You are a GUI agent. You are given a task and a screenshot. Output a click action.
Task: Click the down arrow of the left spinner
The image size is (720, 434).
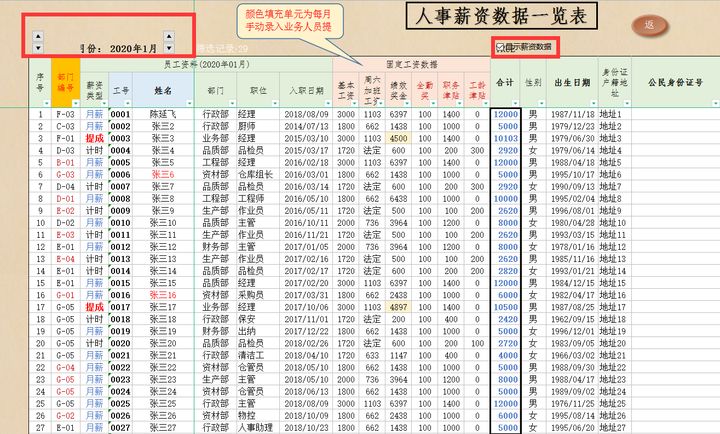tap(38, 47)
